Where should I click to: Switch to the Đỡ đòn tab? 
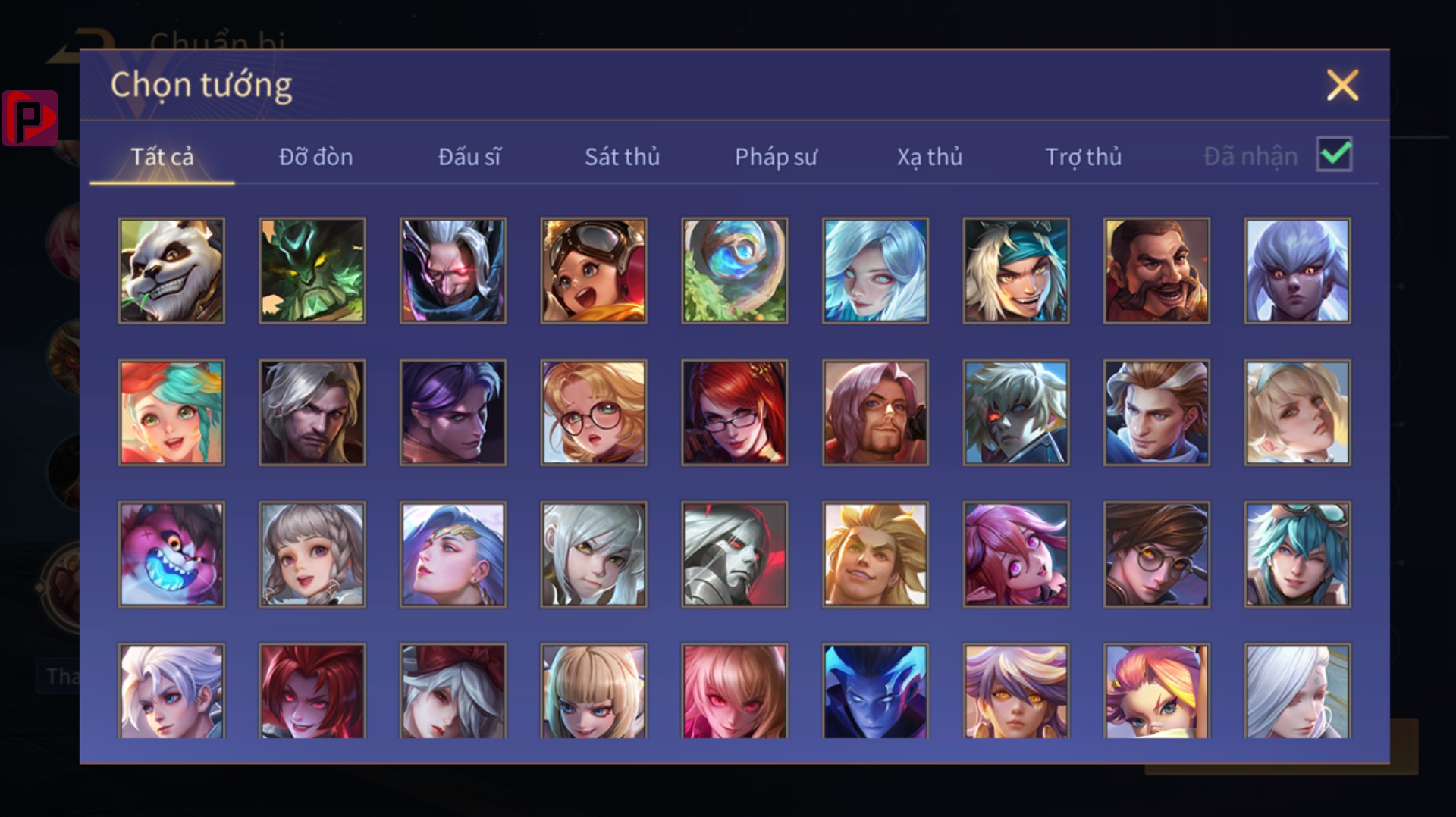coord(315,157)
